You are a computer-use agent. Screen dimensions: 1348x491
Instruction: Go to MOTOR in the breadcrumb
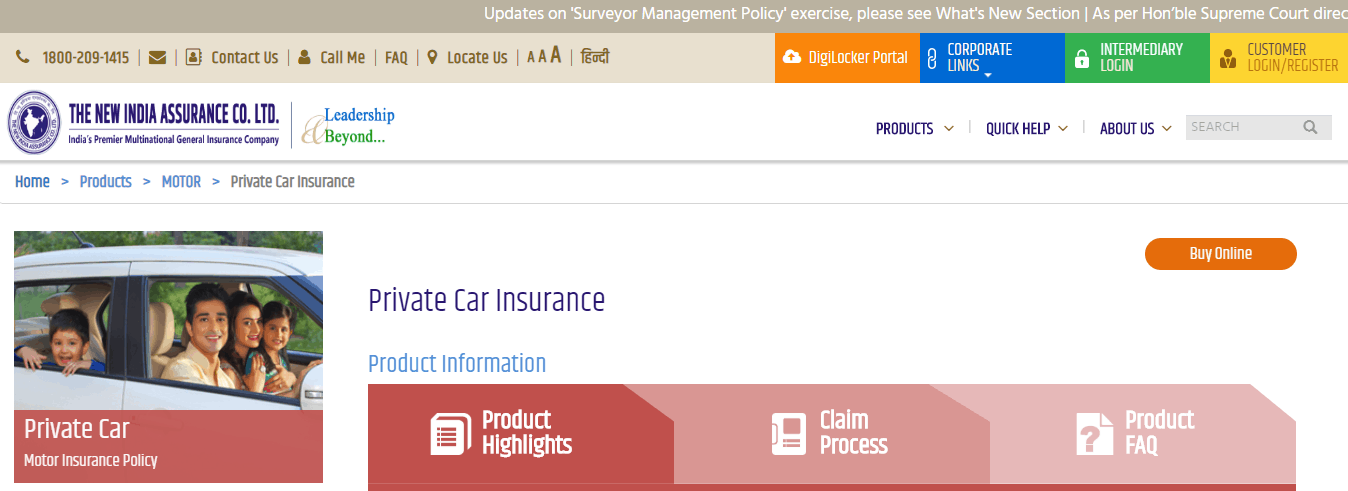tap(181, 181)
